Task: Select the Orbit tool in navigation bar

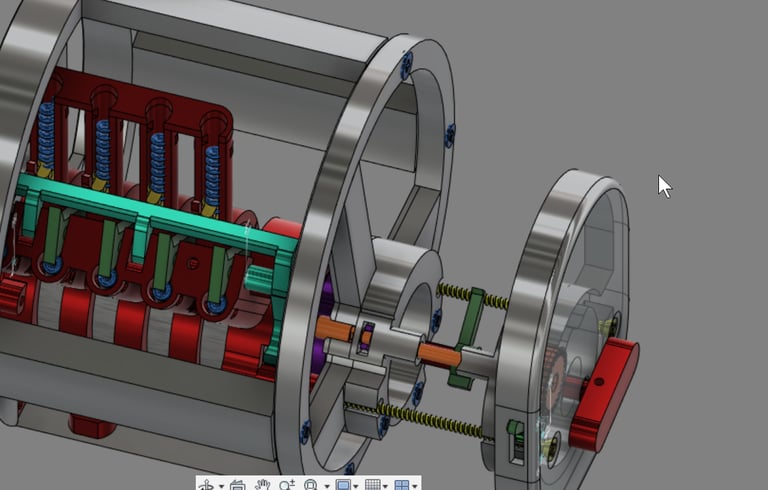Action: pos(207,485)
